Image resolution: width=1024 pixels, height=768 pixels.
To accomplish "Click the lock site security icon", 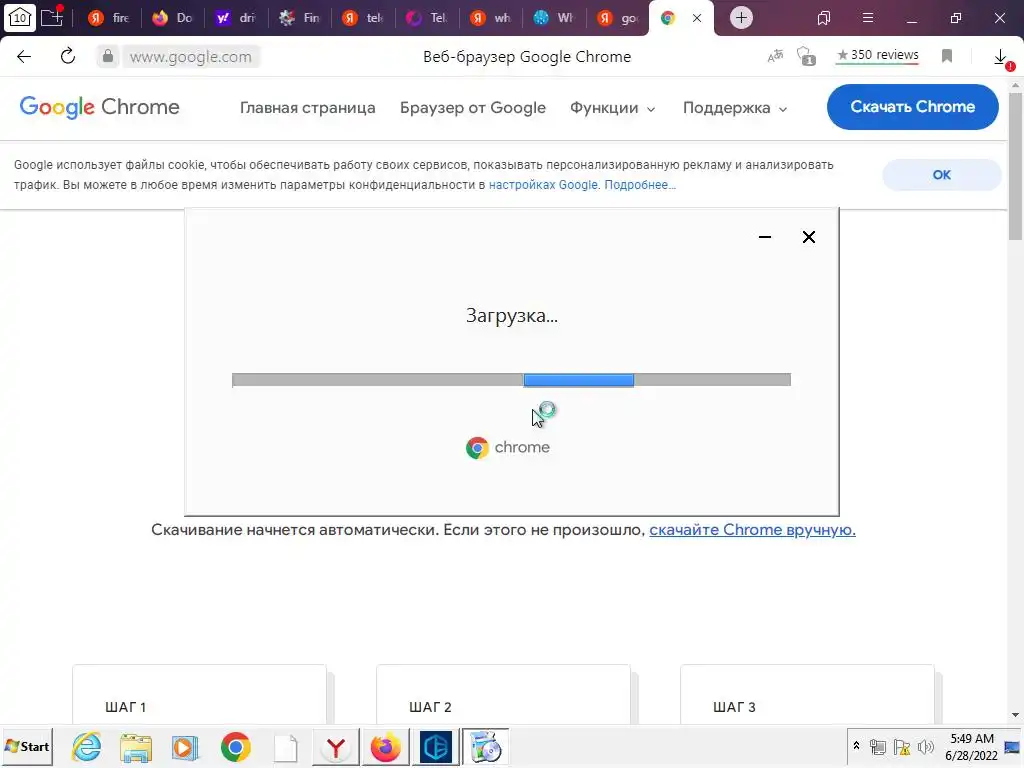I will [x=108, y=56].
